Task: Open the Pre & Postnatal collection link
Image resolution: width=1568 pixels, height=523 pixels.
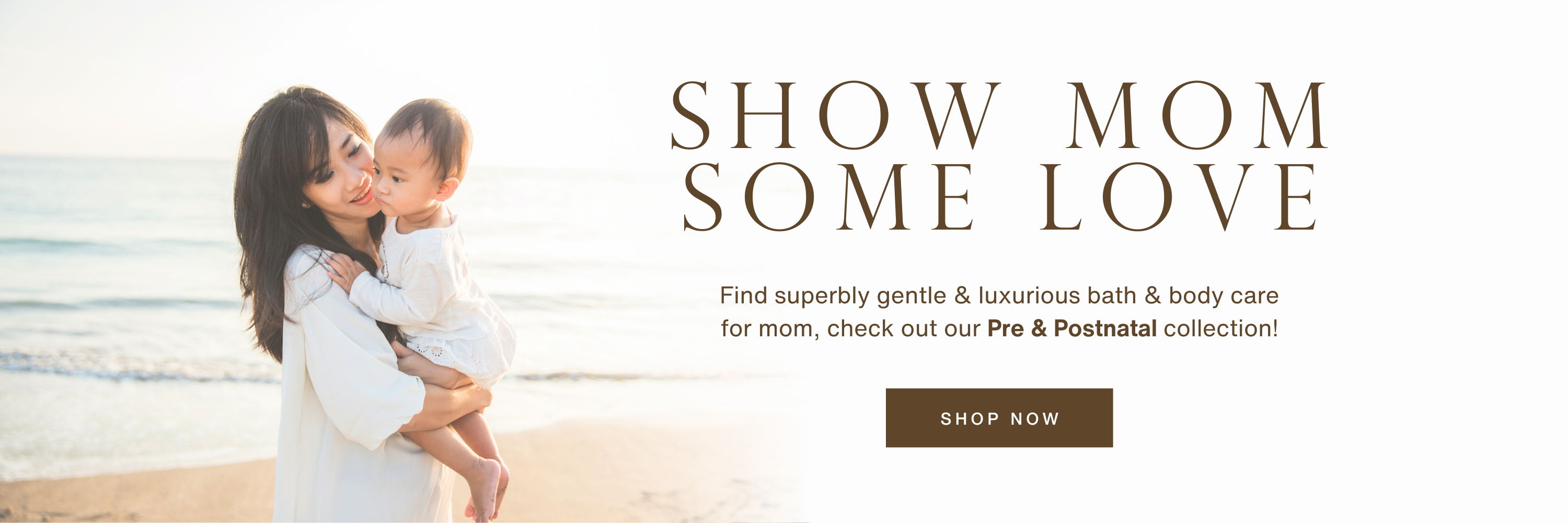Action: coord(1071,329)
